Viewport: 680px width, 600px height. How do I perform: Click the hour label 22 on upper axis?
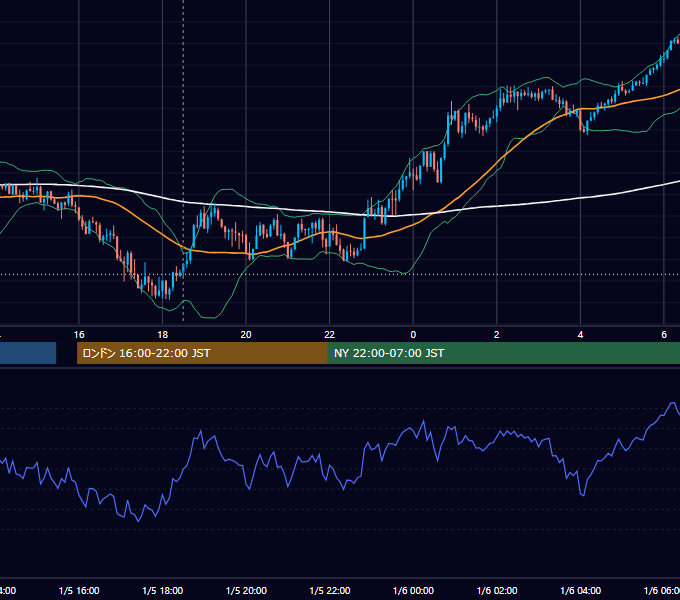330,335
